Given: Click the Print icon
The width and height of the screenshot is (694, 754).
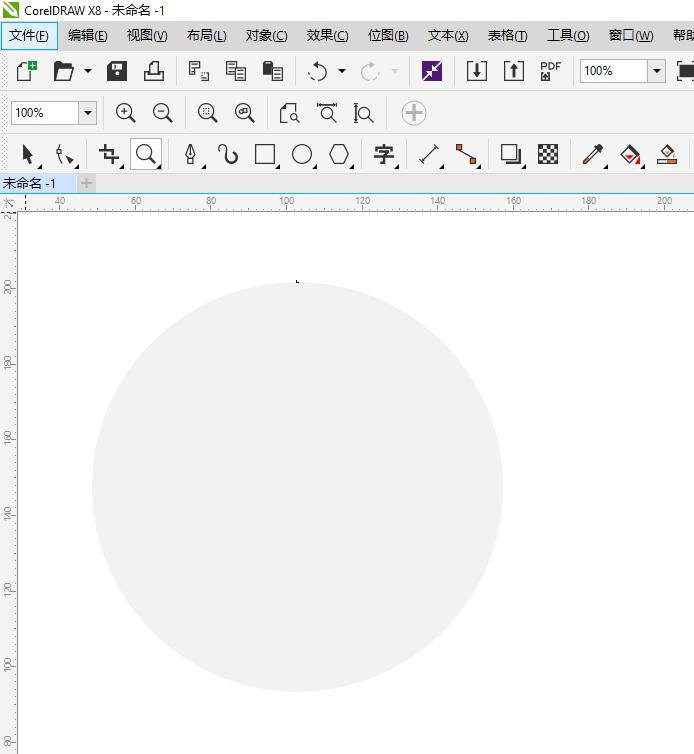Looking at the screenshot, I should tap(154, 71).
